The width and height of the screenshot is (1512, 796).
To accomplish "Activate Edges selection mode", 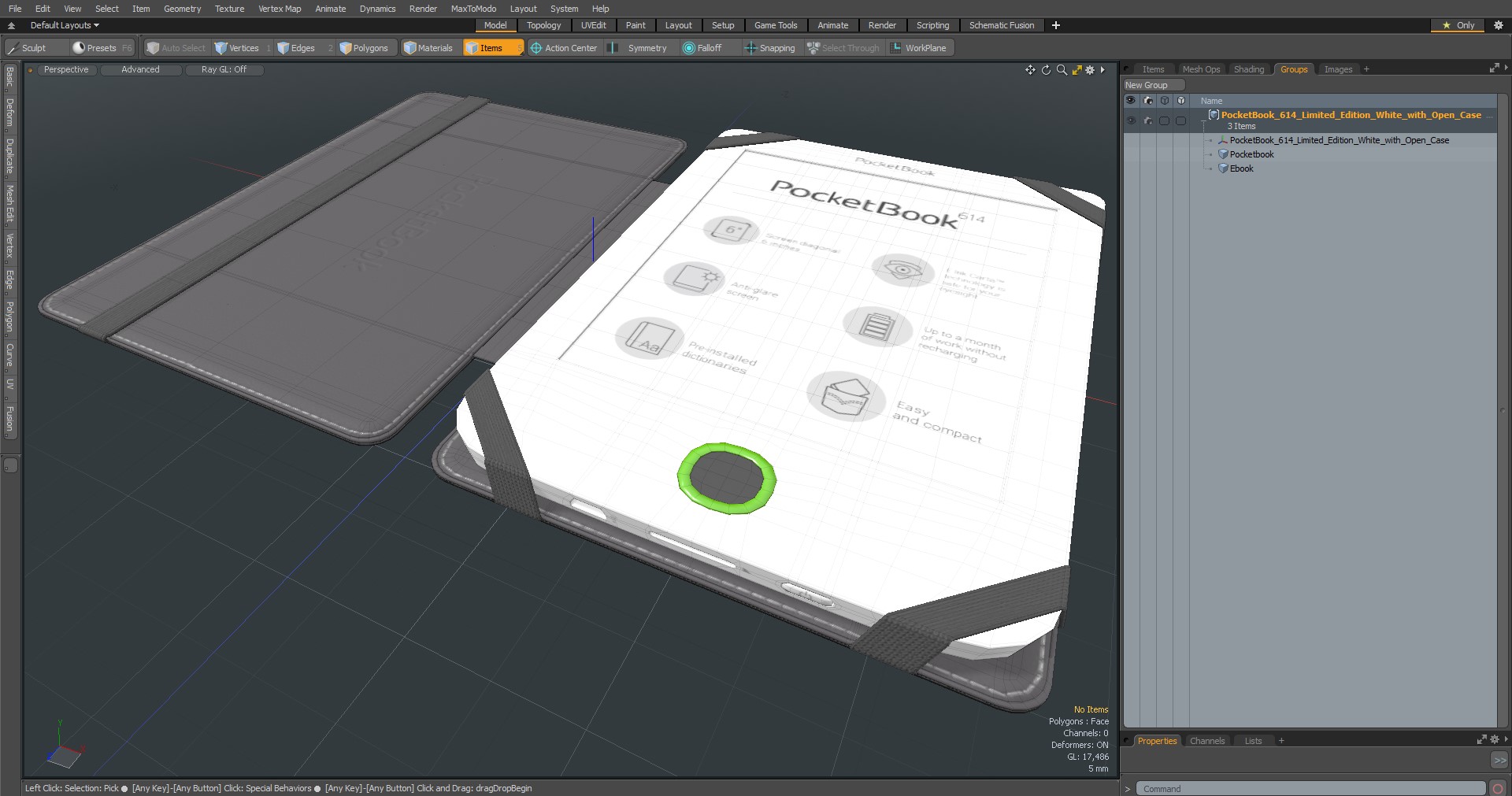I will pyautogui.click(x=296, y=48).
